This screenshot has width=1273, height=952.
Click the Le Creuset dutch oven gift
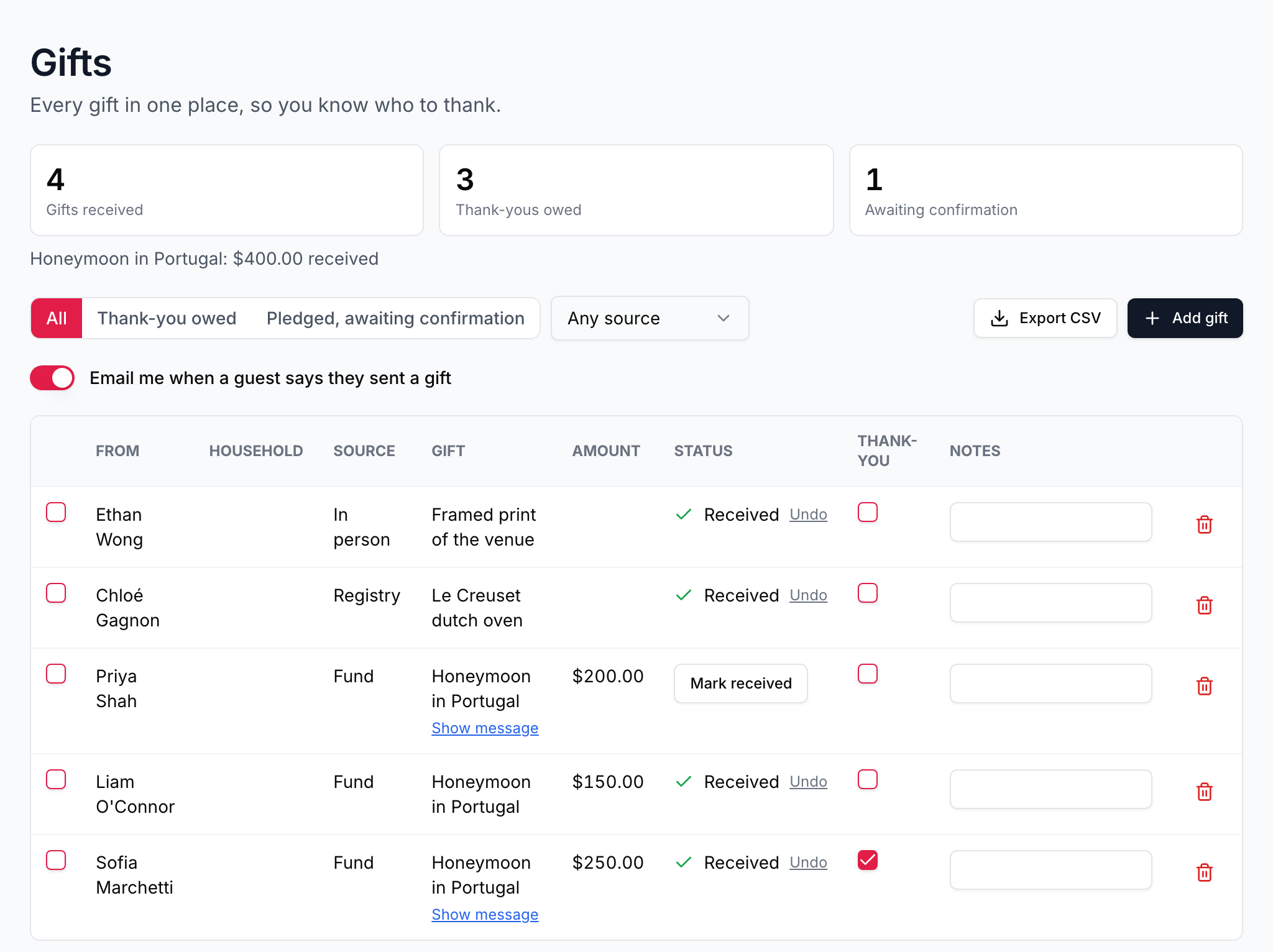[477, 608]
